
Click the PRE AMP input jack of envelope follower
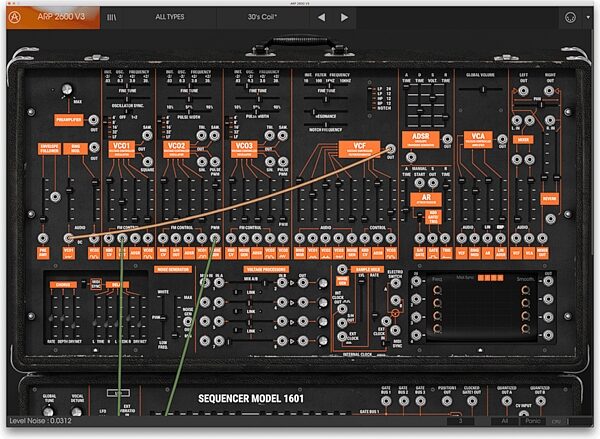[x=43, y=238]
